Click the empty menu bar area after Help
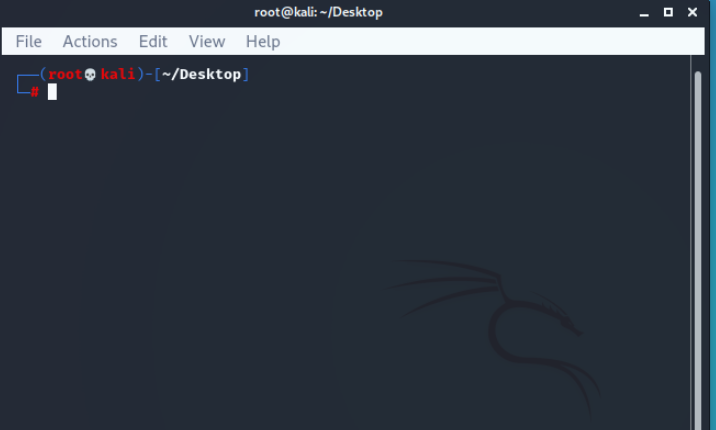The image size is (716, 430). pyautogui.click(x=491, y=42)
